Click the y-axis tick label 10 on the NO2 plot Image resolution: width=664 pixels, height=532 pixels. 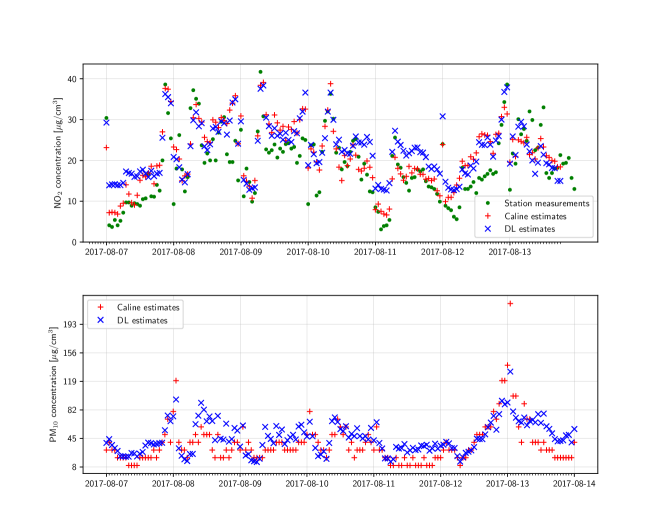pos(72,201)
